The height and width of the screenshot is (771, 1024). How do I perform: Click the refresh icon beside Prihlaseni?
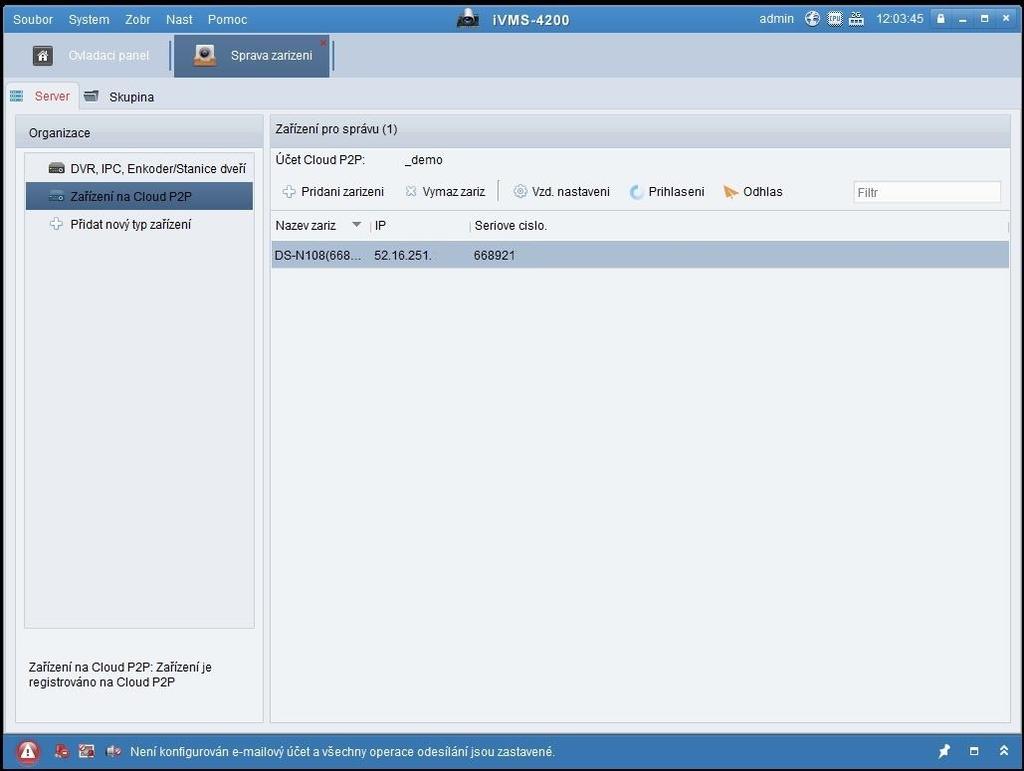[636, 192]
